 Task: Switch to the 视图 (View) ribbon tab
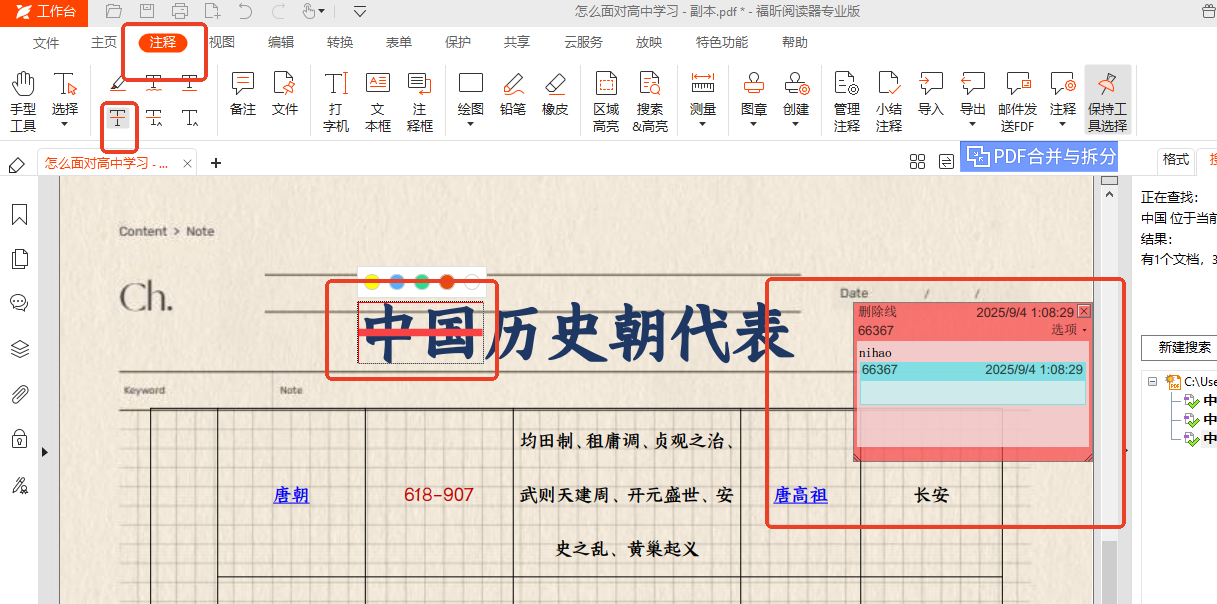[221, 42]
